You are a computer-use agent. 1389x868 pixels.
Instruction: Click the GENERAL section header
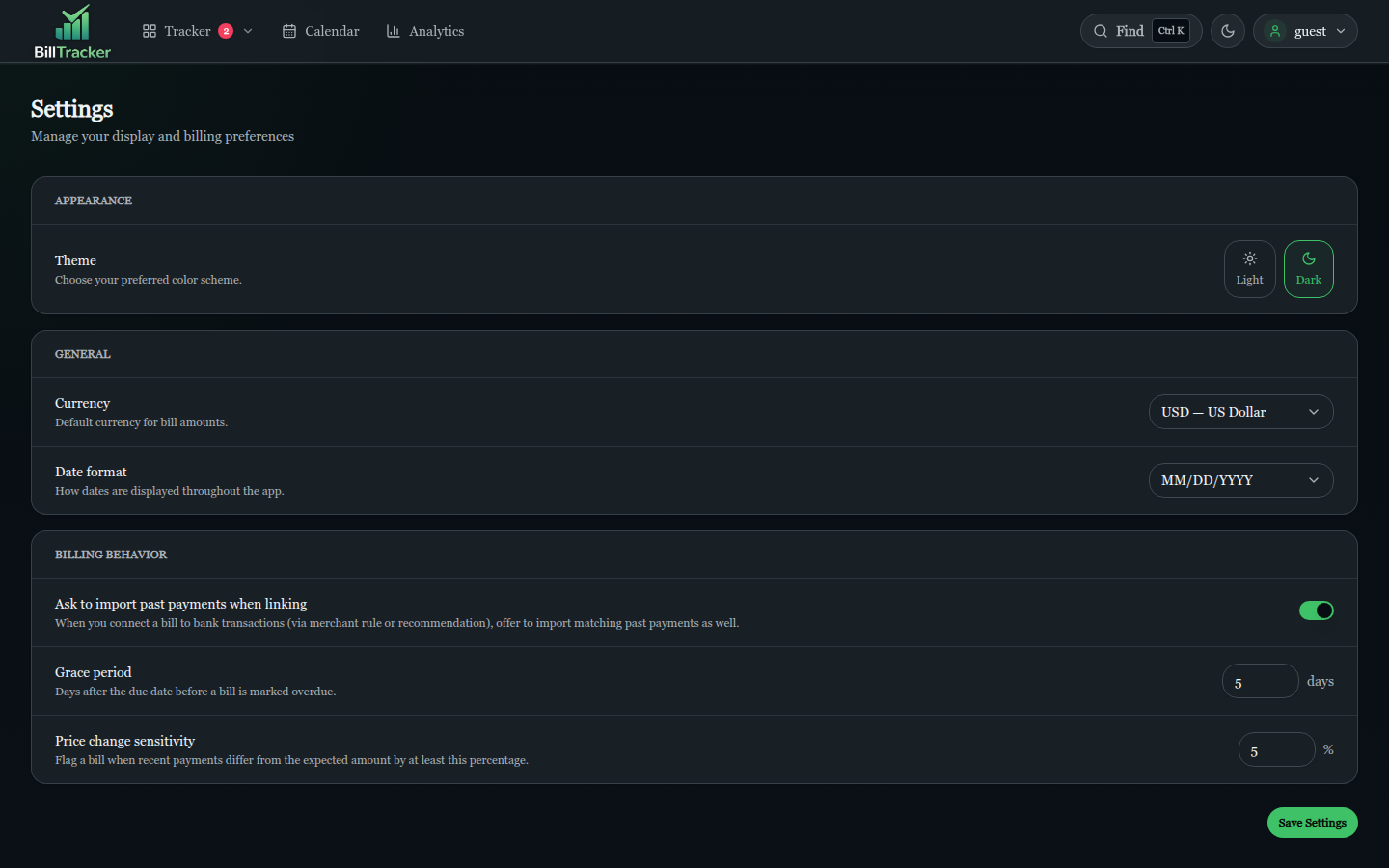(x=83, y=354)
